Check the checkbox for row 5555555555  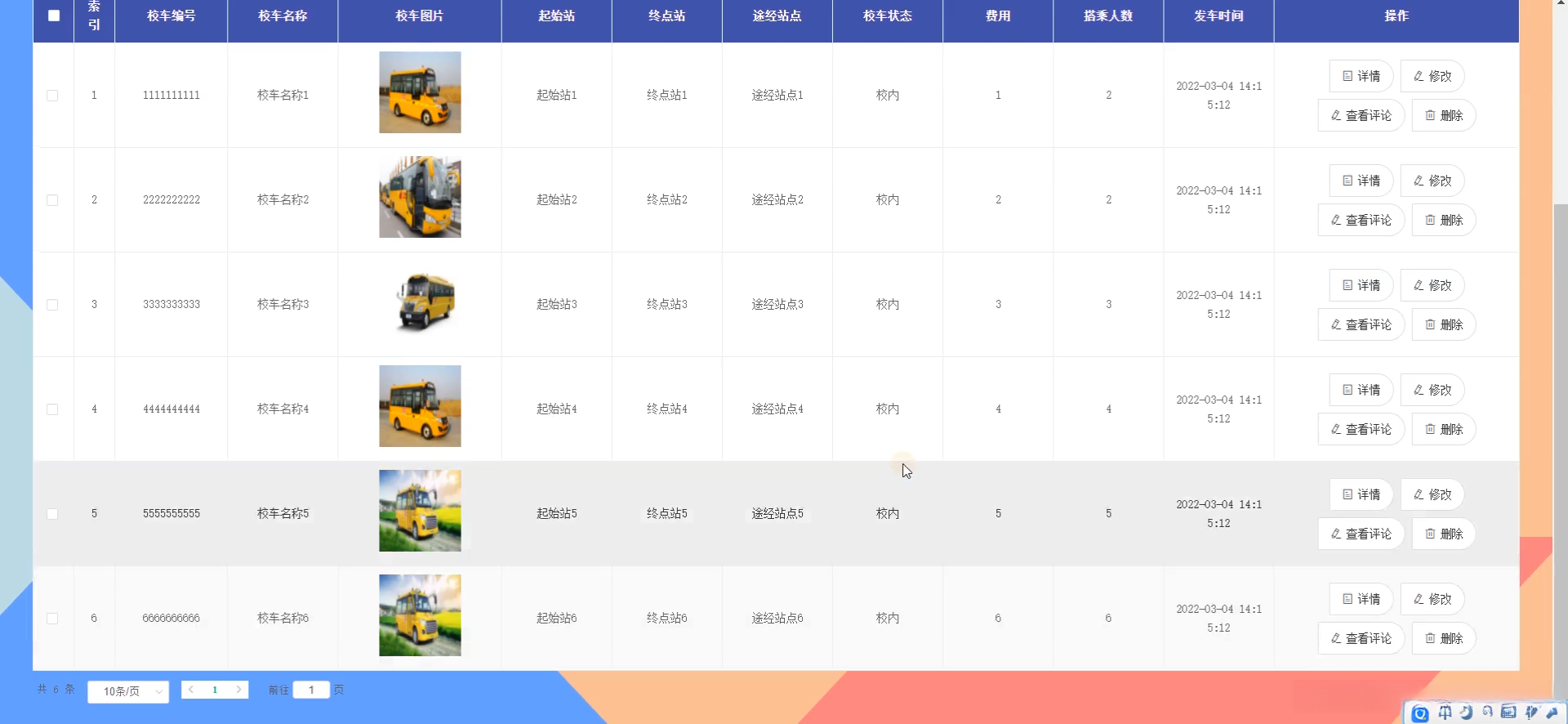point(52,514)
